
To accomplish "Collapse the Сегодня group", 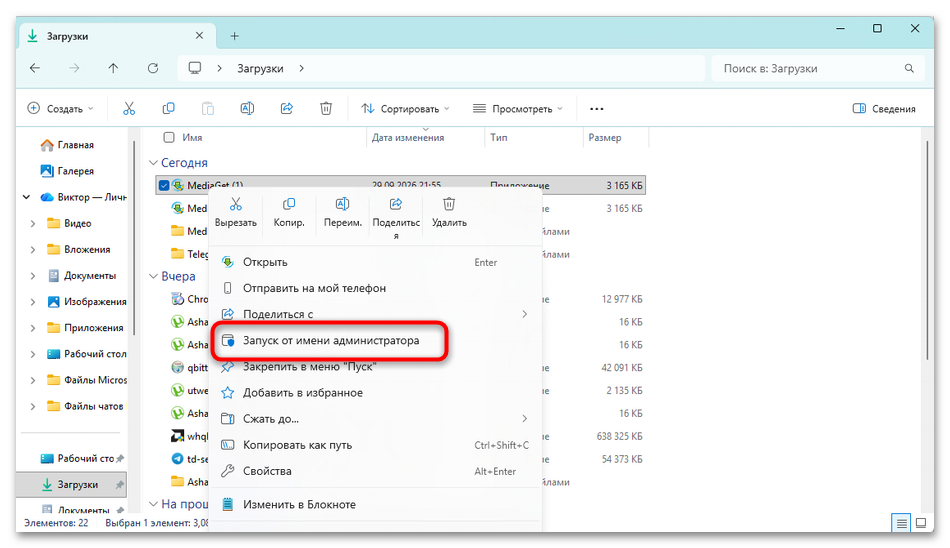I will (x=153, y=163).
